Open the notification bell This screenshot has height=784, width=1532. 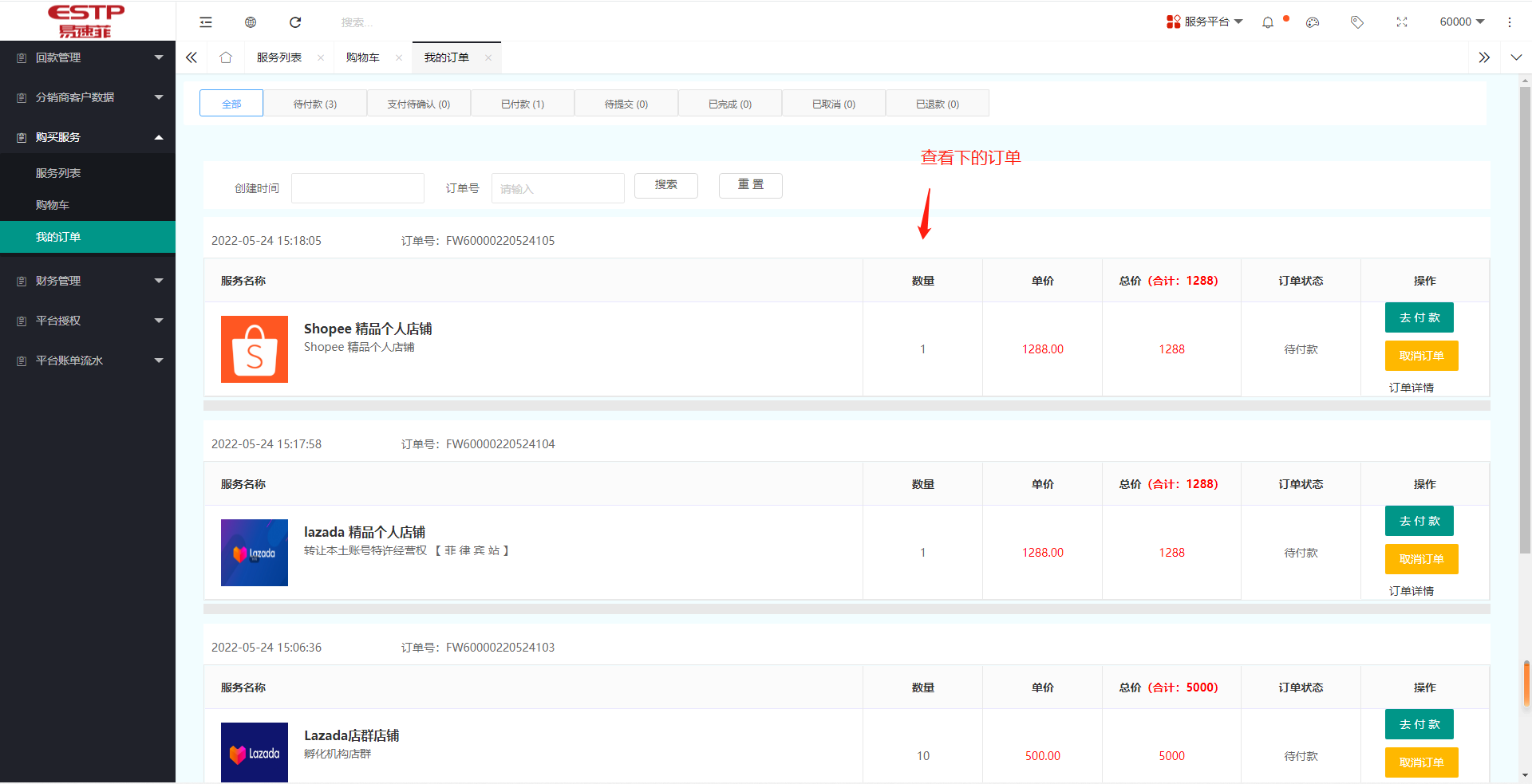tap(1268, 22)
